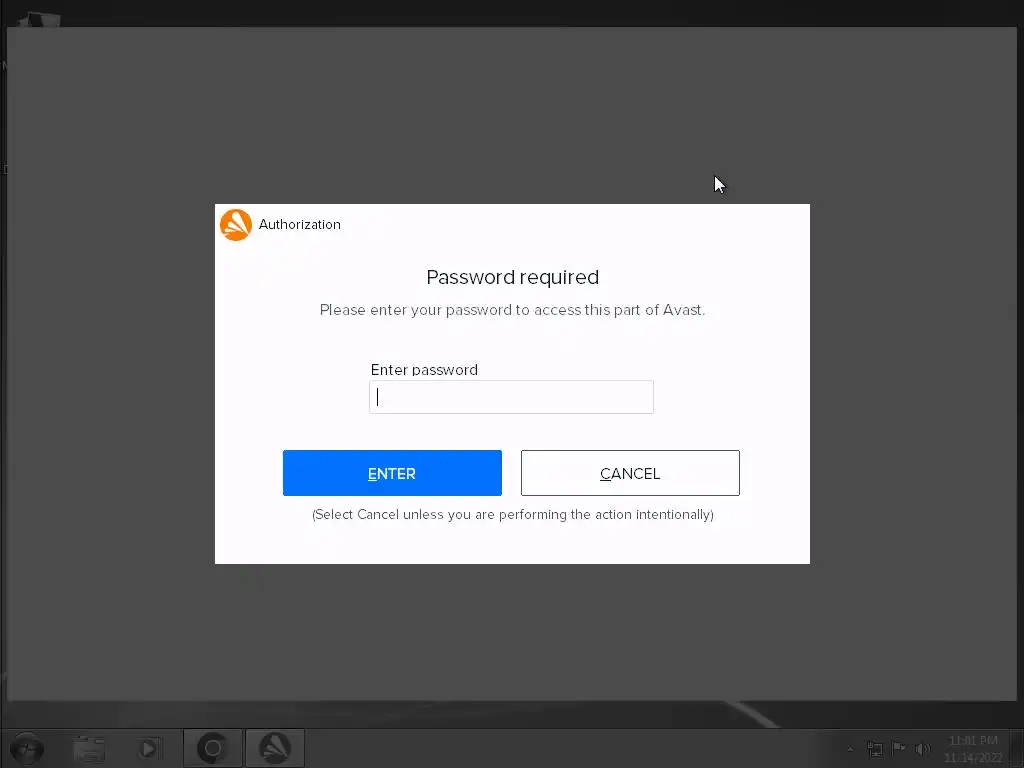1024x768 pixels.
Task: Dismiss the dialog with the CANCEL button
Action: tap(630, 473)
